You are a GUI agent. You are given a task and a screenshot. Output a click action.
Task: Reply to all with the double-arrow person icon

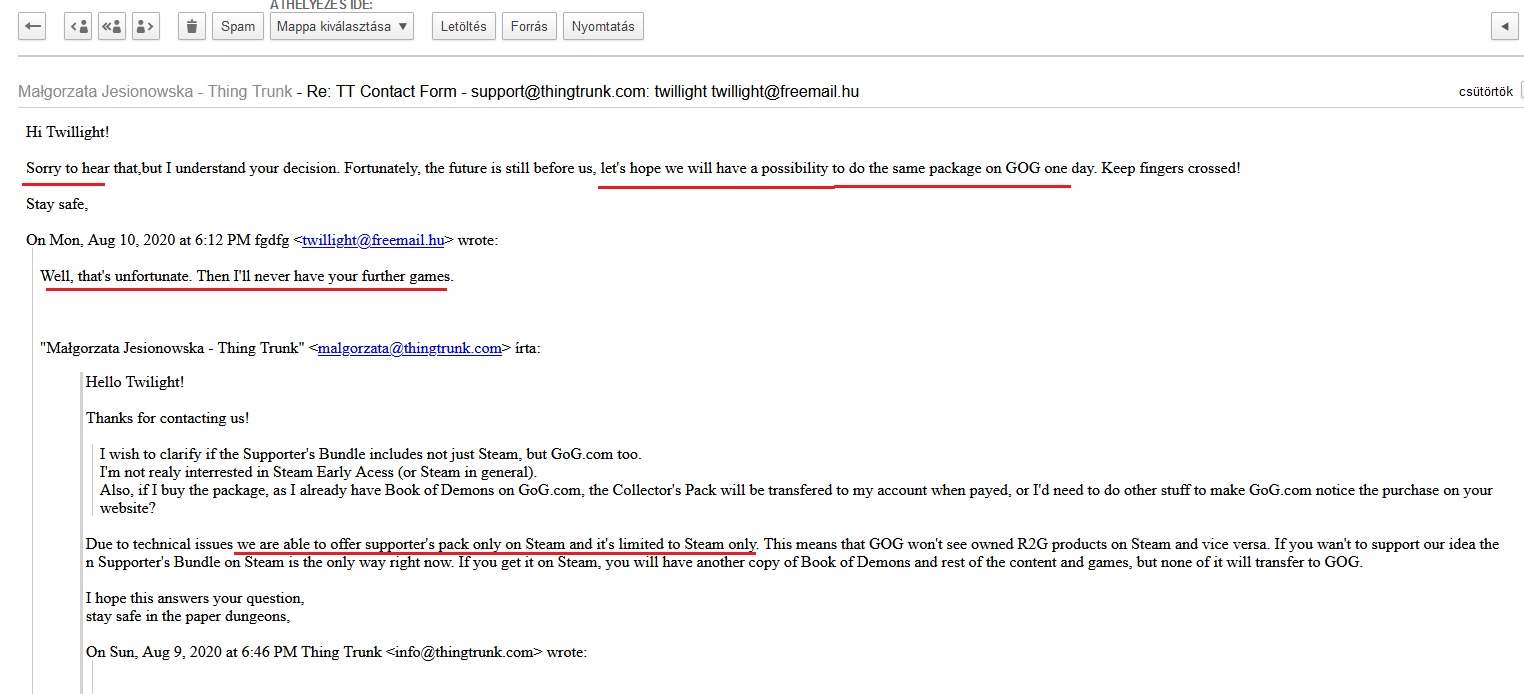tap(112, 27)
